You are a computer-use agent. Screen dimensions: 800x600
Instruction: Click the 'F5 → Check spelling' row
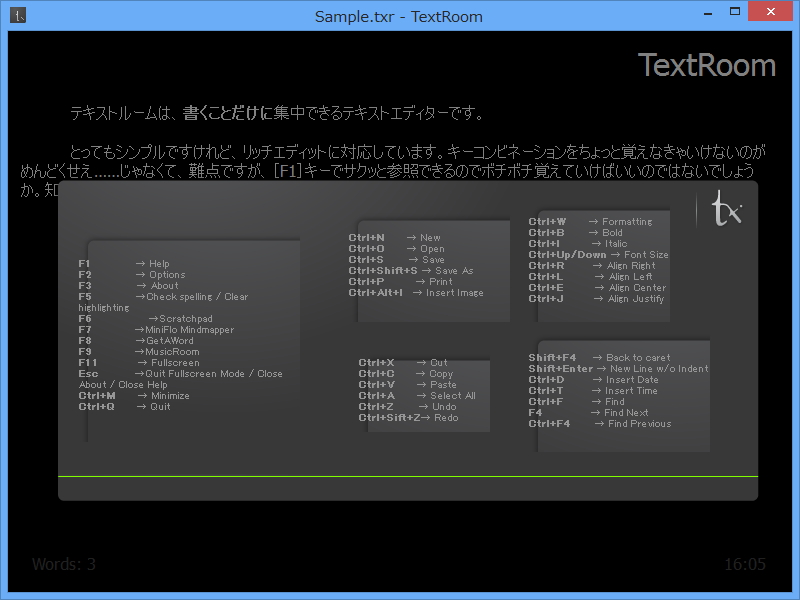tap(163, 296)
